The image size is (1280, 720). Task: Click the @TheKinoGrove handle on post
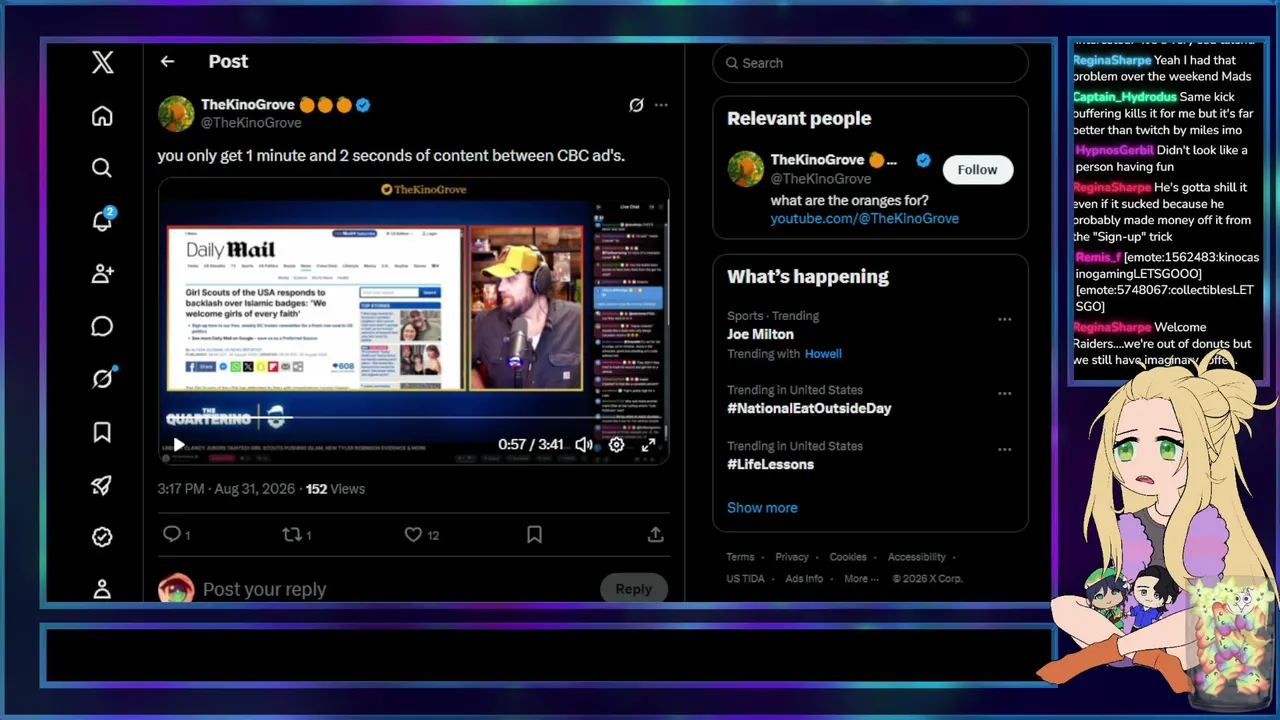[251, 122]
